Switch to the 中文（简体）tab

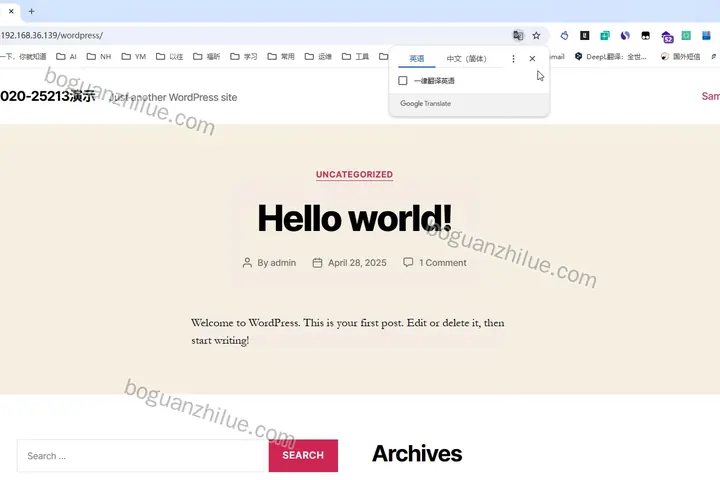click(x=467, y=59)
